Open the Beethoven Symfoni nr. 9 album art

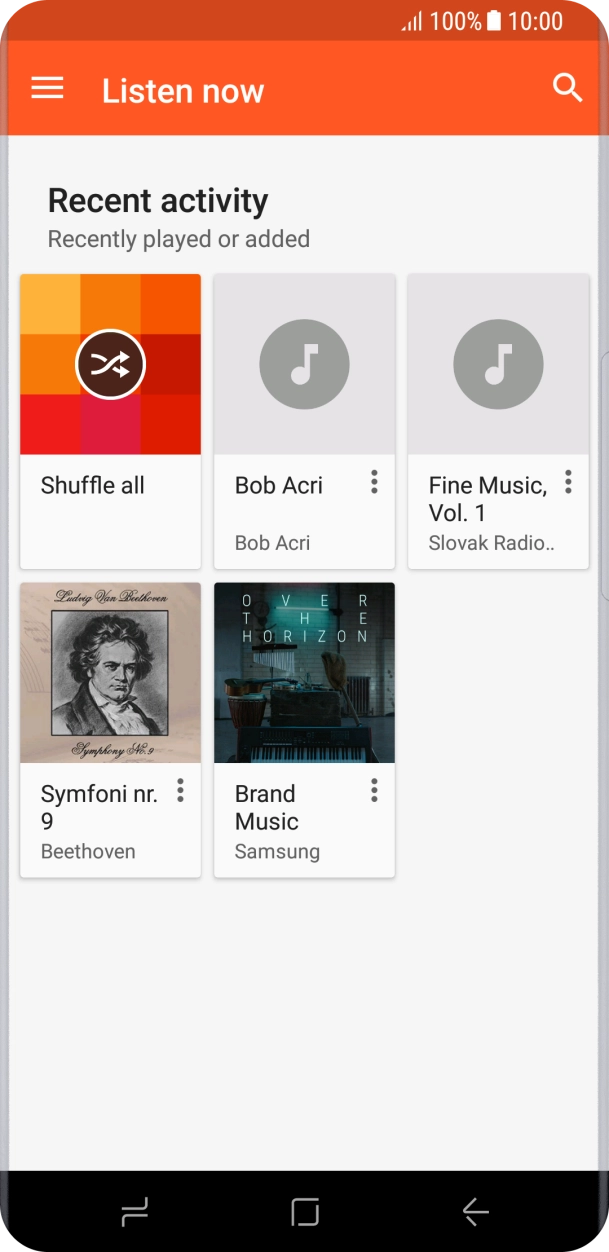click(110, 673)
